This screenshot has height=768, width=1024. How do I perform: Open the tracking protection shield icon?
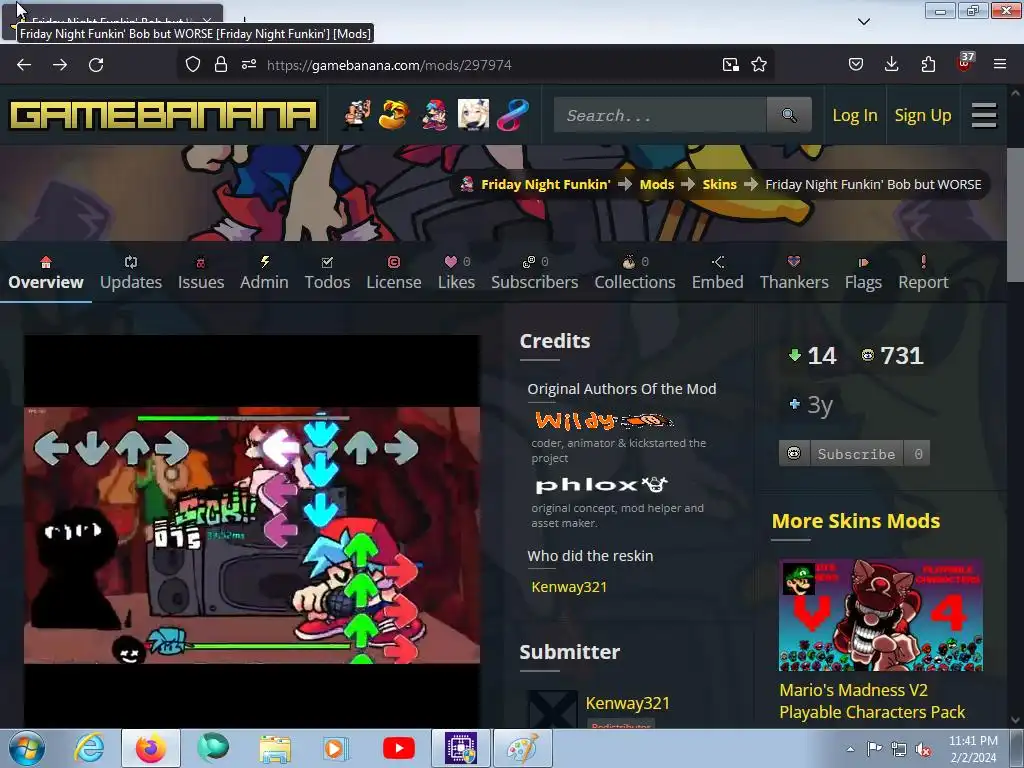click(193, 64)
